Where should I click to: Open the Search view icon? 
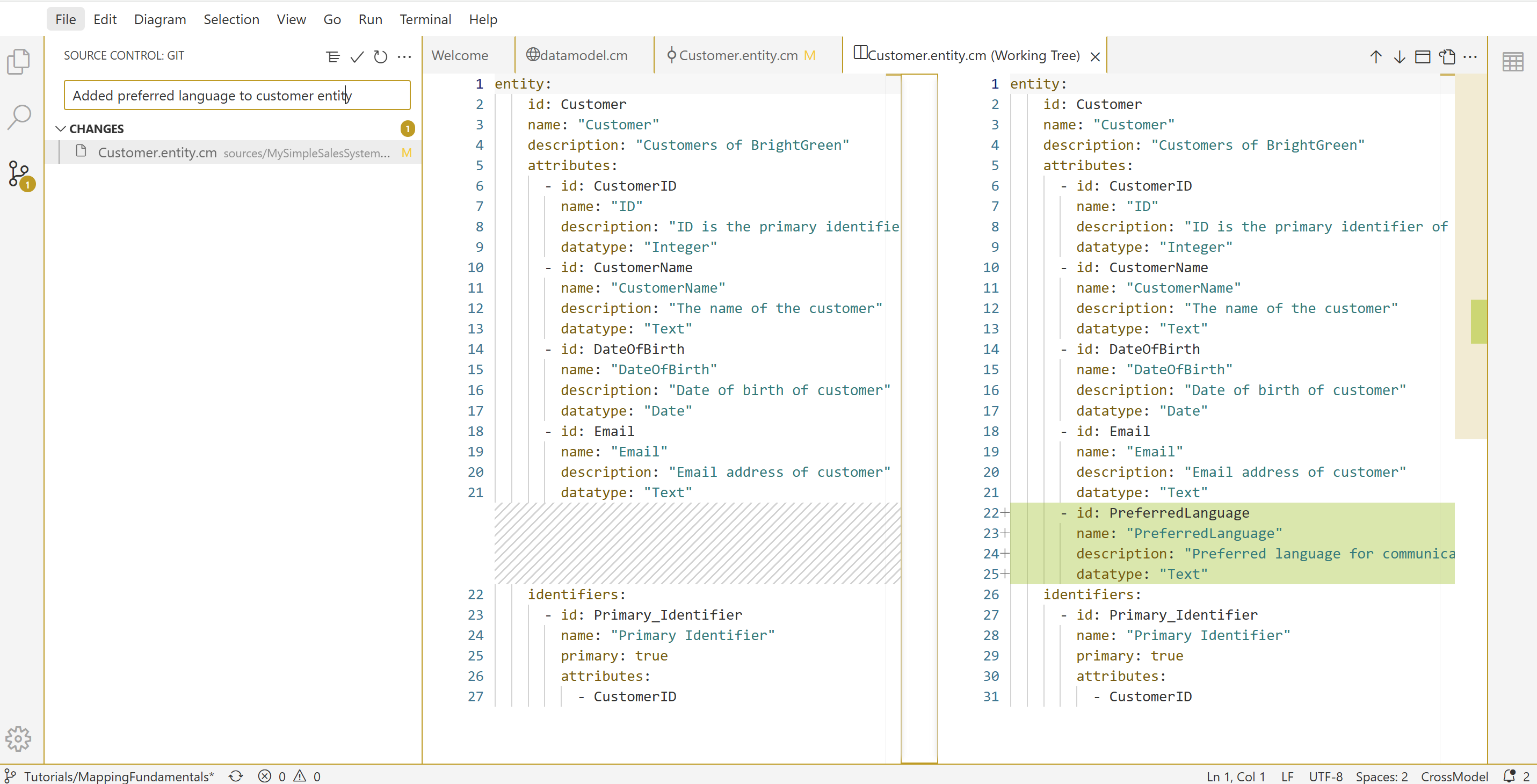pos(18,117)
